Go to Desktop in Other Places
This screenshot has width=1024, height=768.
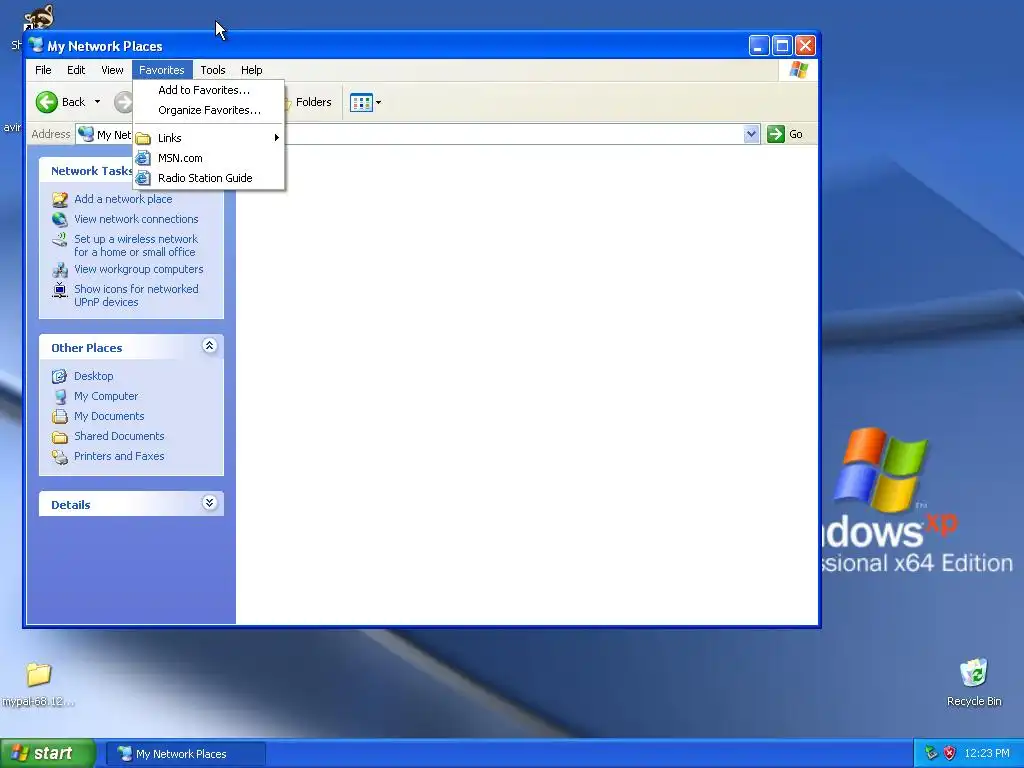click(x=93, y=376)
